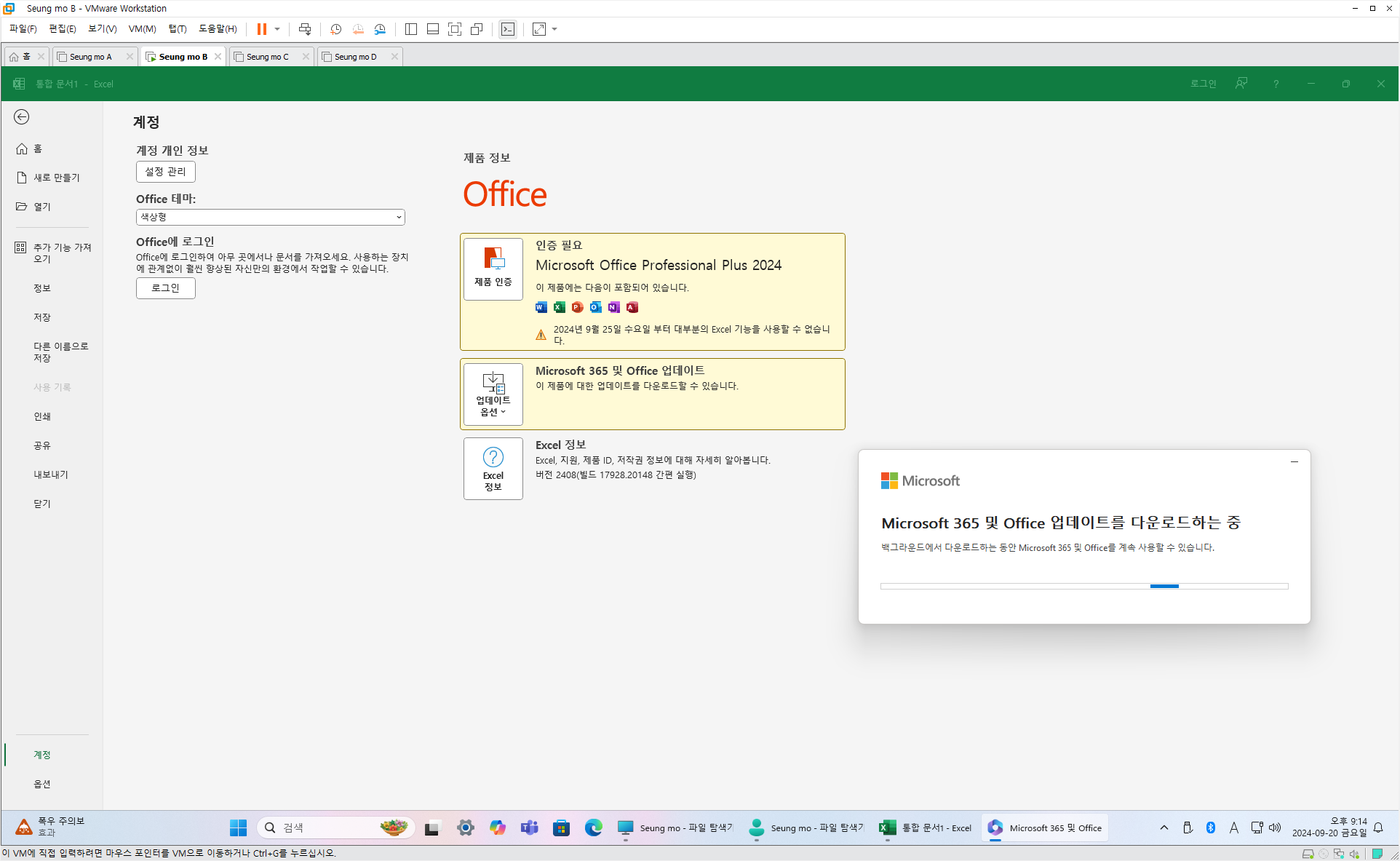Screen dimensions: 1400x861
Task: Show hidden system tray icons chevron
Action: click(1164, 828)
